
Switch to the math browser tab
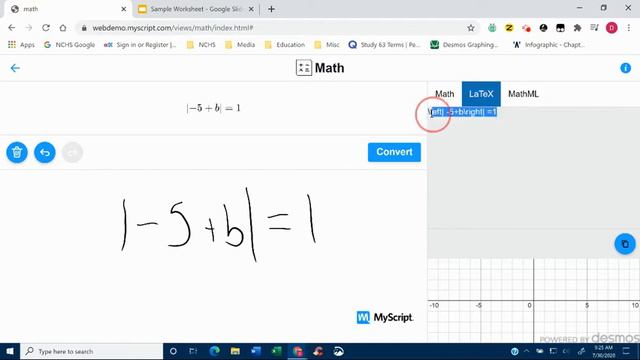(68, 9)
